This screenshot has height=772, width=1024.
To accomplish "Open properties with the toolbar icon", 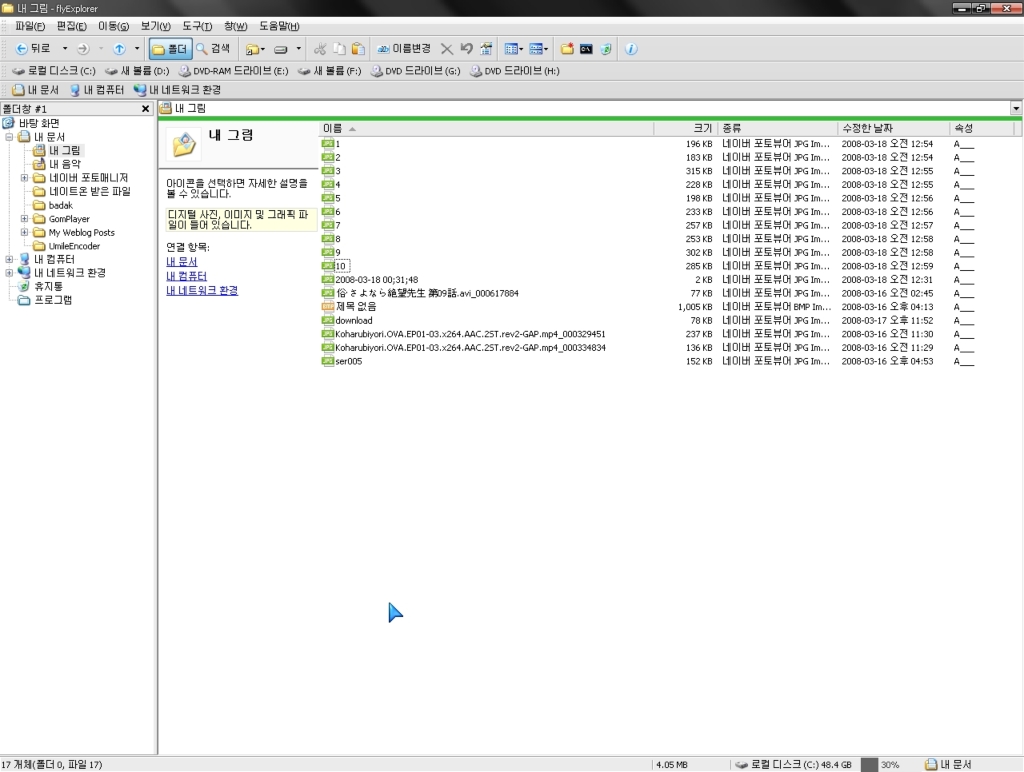I will (x=486, y=49).
